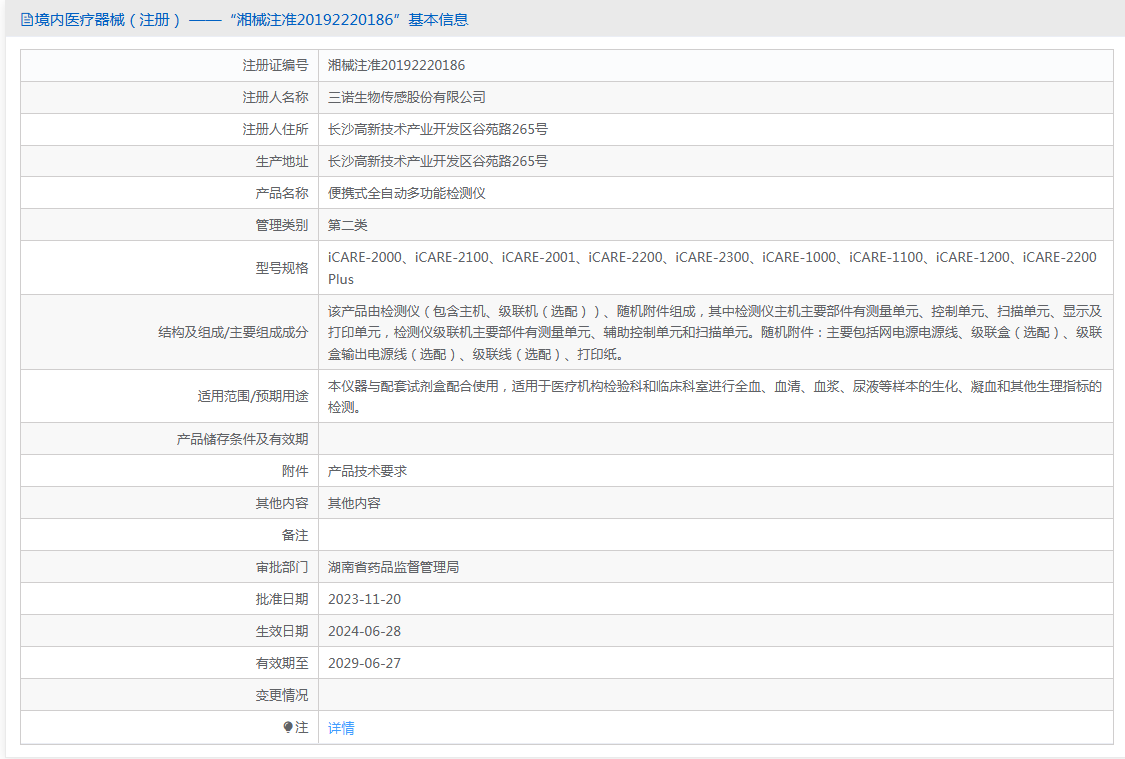Open the 详情 link
Image resolution: width=1125 pixels, height=759 pixels.
341,728
